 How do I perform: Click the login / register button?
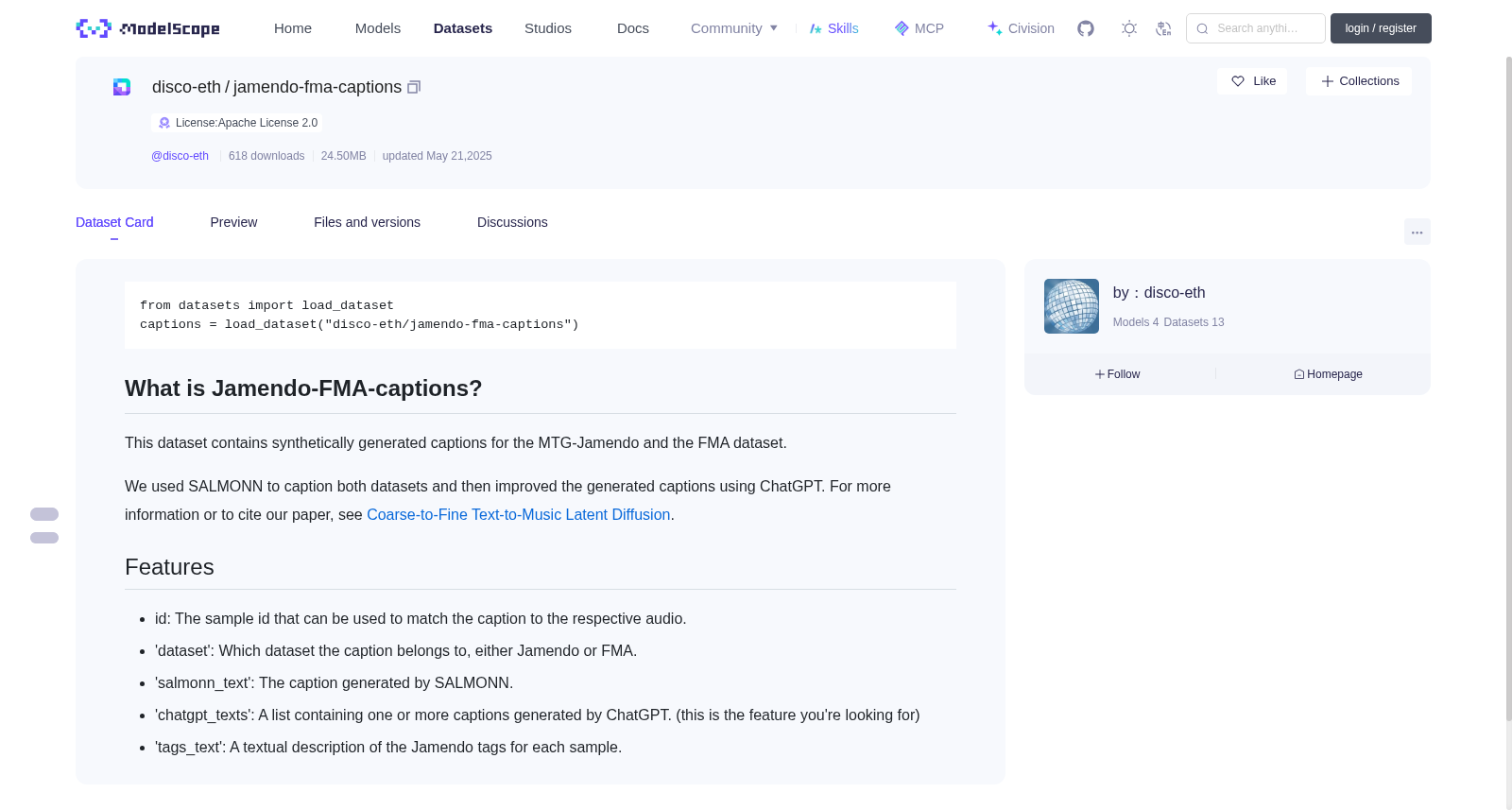pyautogui.click(x=1381, y=28)
